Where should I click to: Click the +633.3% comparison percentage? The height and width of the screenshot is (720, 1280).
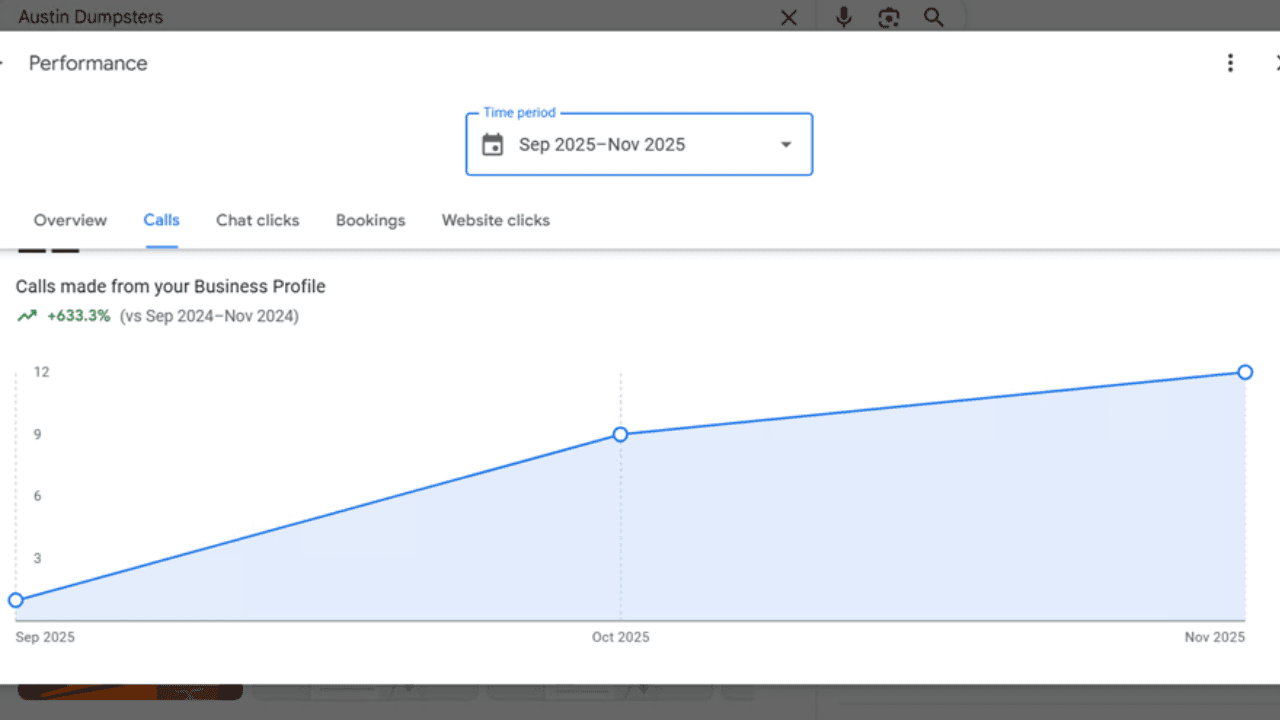[x=78, y=316]
